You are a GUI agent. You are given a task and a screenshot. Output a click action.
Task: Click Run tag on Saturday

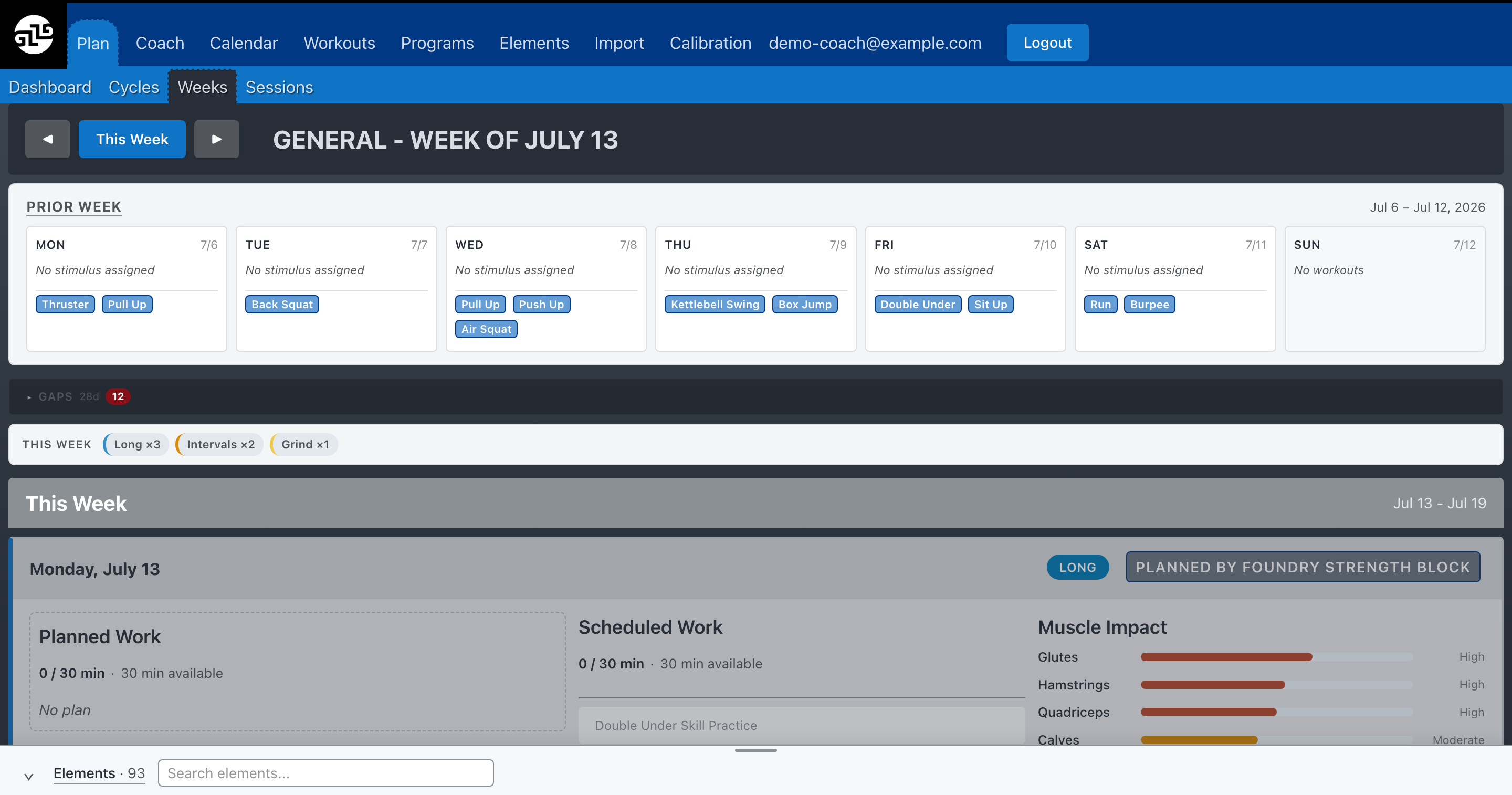[x=1100, y=304]
